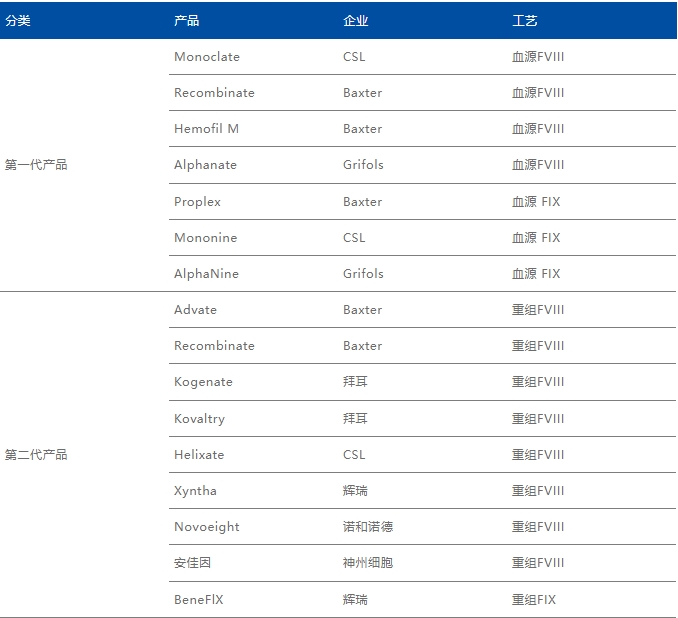This screenshot has height=618, width=678.
Task: Click Recombinate in the 血源FVIII row
Action: click(214, 93)
